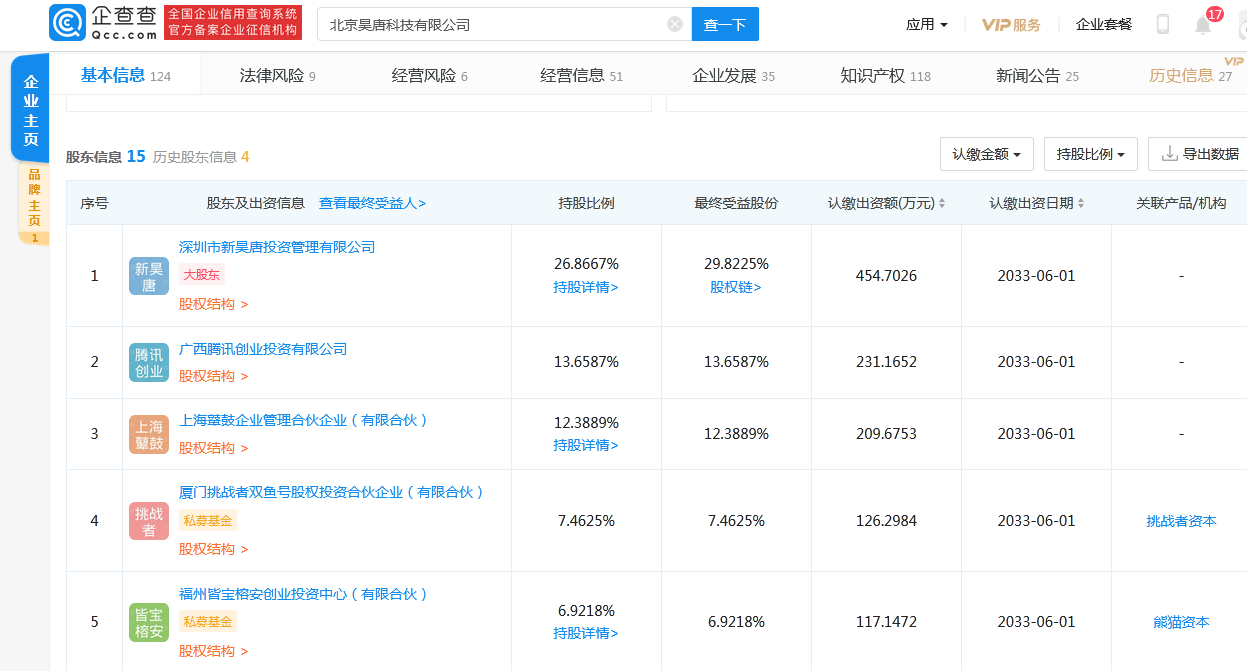The height and width of the screenshot is (671, 1247).
Task: Expand 股权结构 for 广西腾讯创业
Action: [214, 376]
